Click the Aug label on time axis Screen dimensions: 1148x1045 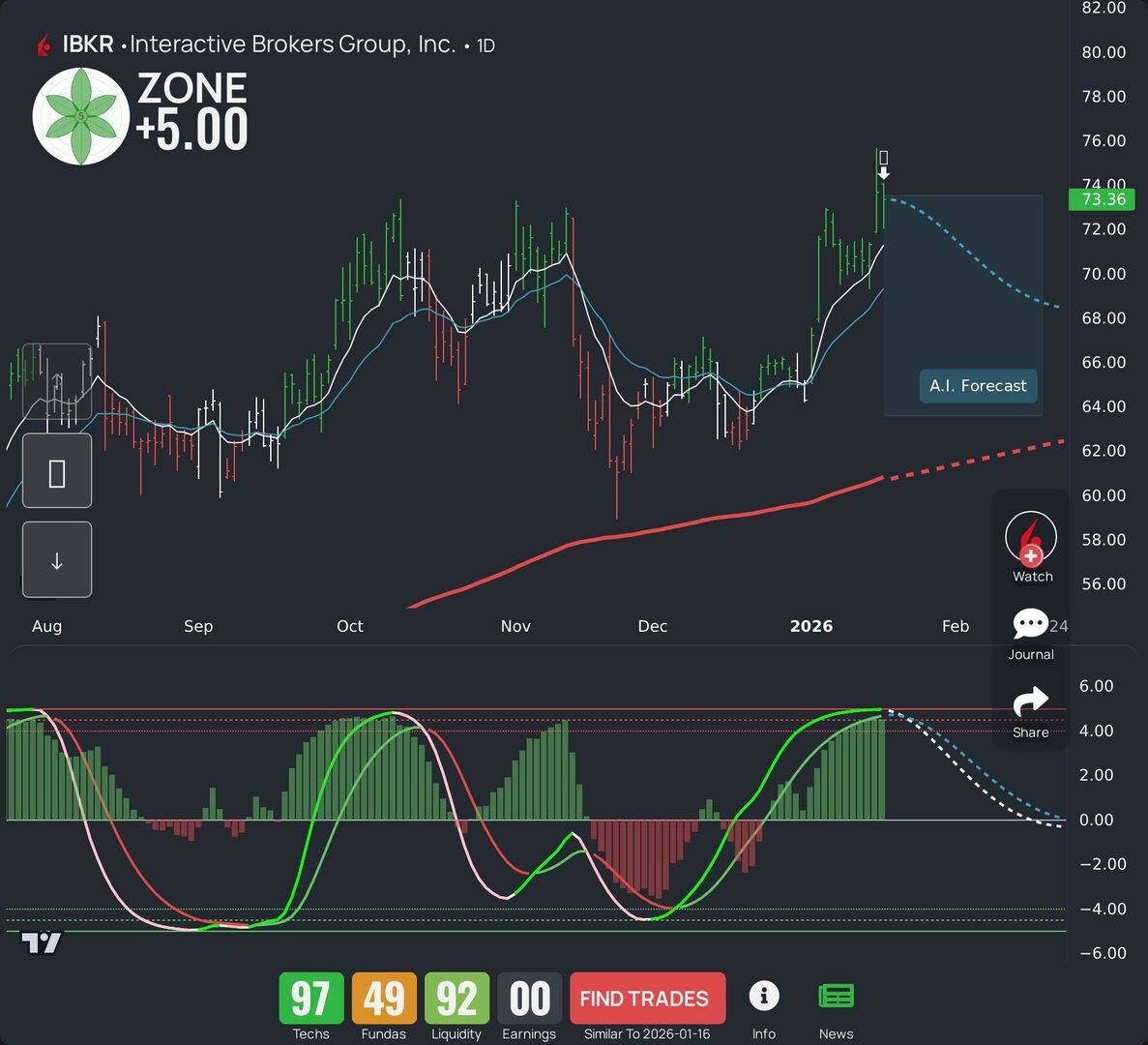tap(46, 626)
